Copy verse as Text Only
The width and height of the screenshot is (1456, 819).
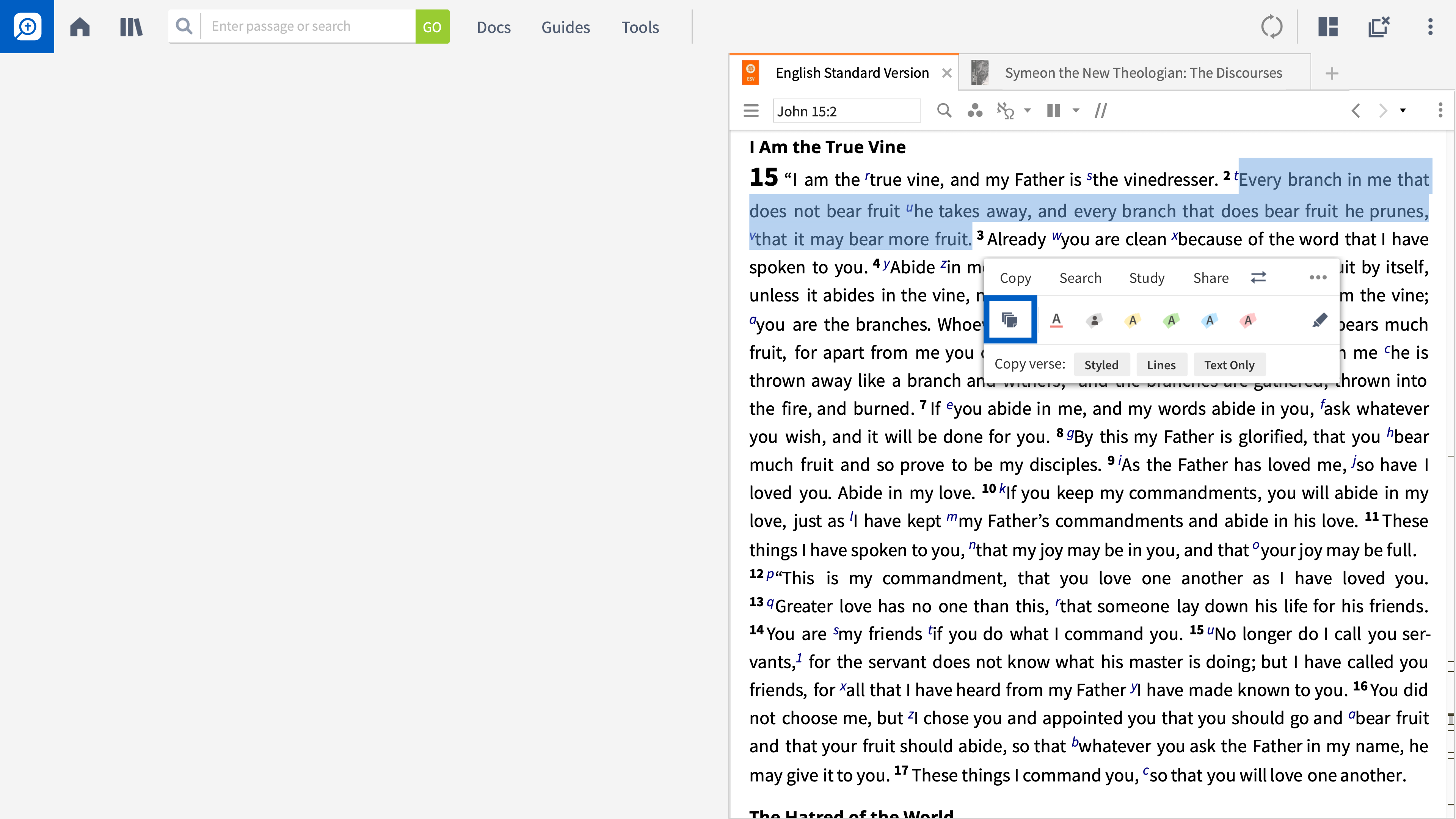tap(1229, 365)
